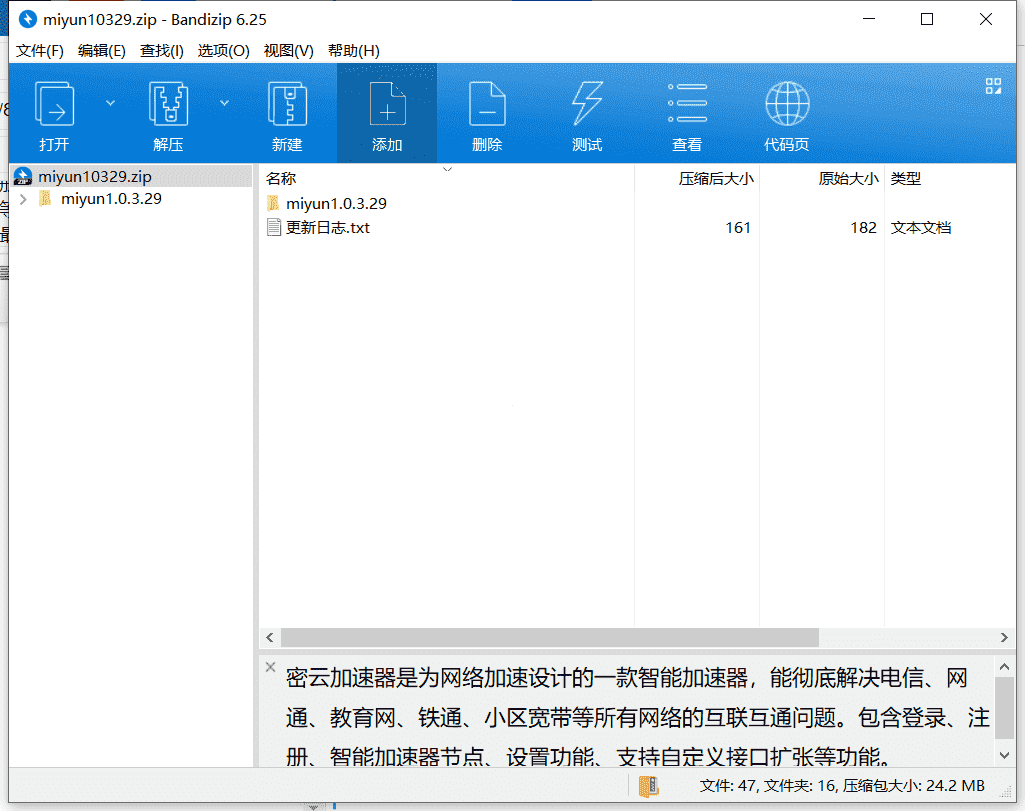The width and height of the screenshot is (1025, 811).
Task: Click the archive icon in the status bar
Action: tap(648, 786)
